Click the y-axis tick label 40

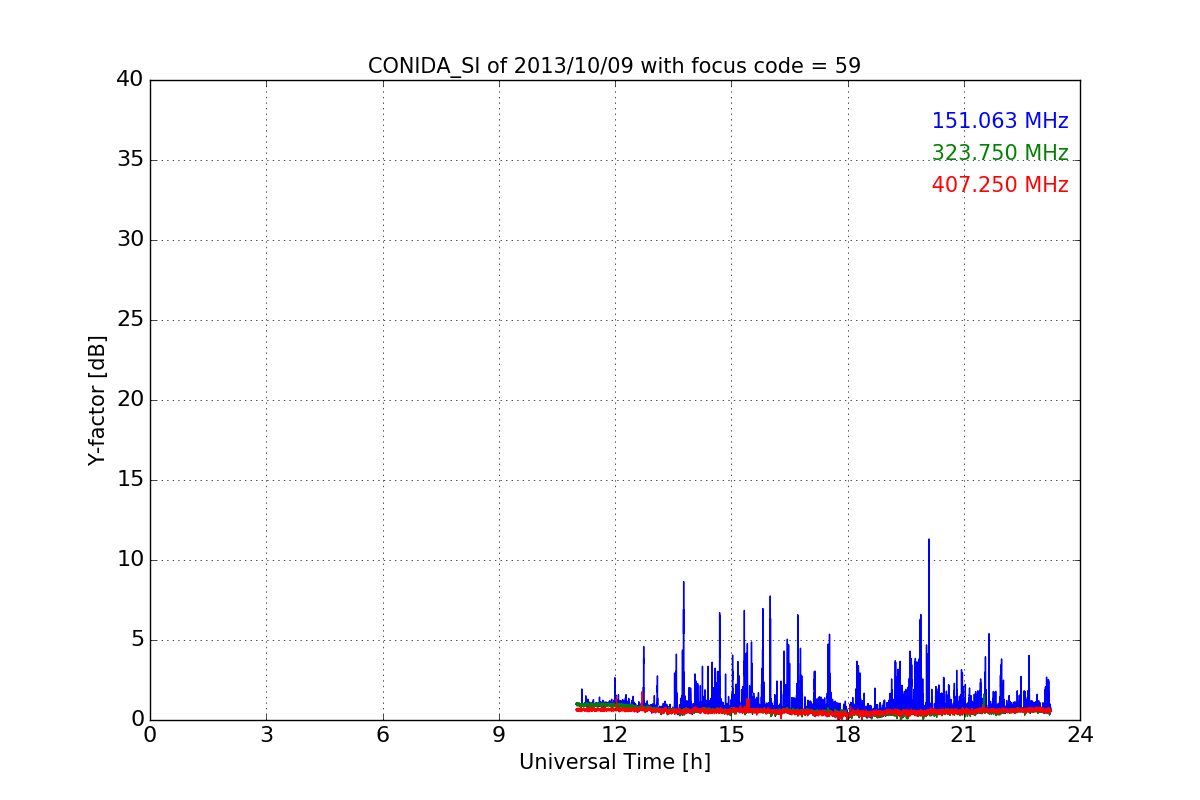tap(130, 80)
